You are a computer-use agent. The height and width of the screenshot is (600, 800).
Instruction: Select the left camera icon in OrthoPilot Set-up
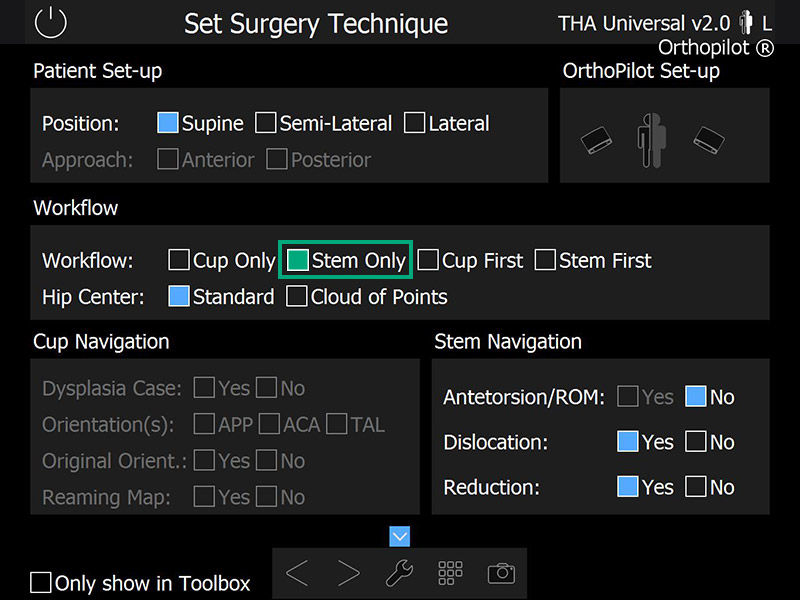597,142
